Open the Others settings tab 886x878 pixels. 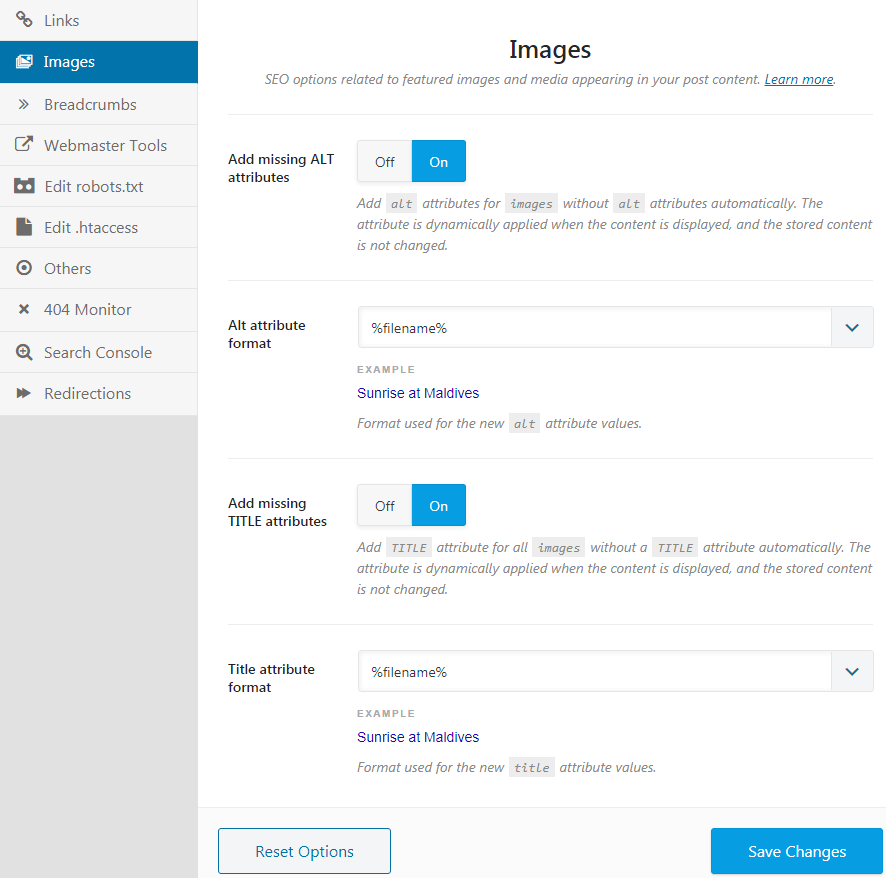click(67, 269)
